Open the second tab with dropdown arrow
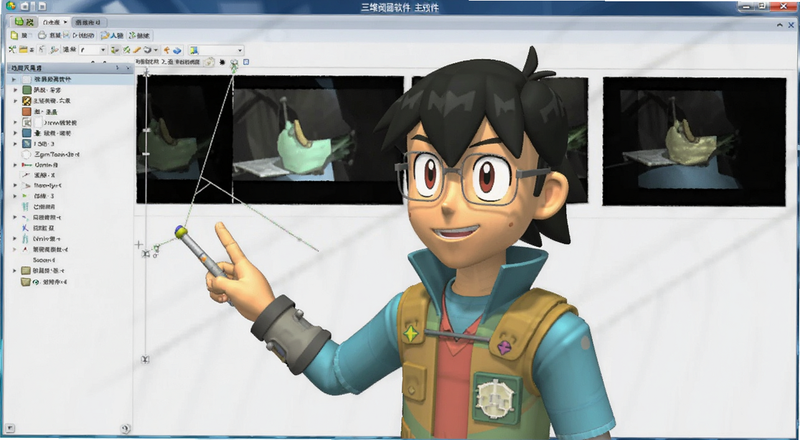 pos(55,22)
